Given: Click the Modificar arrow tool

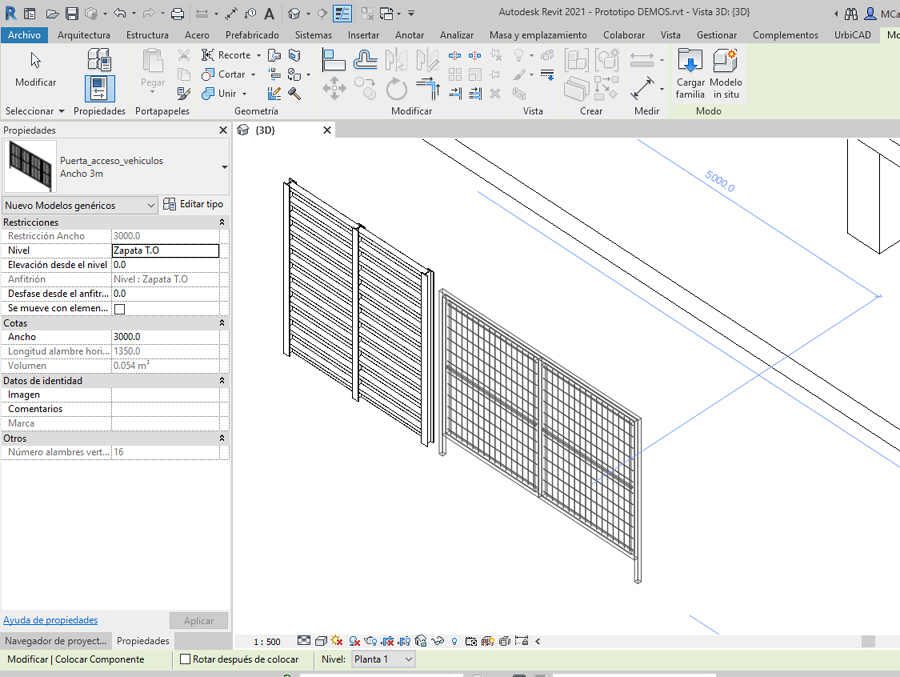Looking at the screenshot, I should click(35, 62).
